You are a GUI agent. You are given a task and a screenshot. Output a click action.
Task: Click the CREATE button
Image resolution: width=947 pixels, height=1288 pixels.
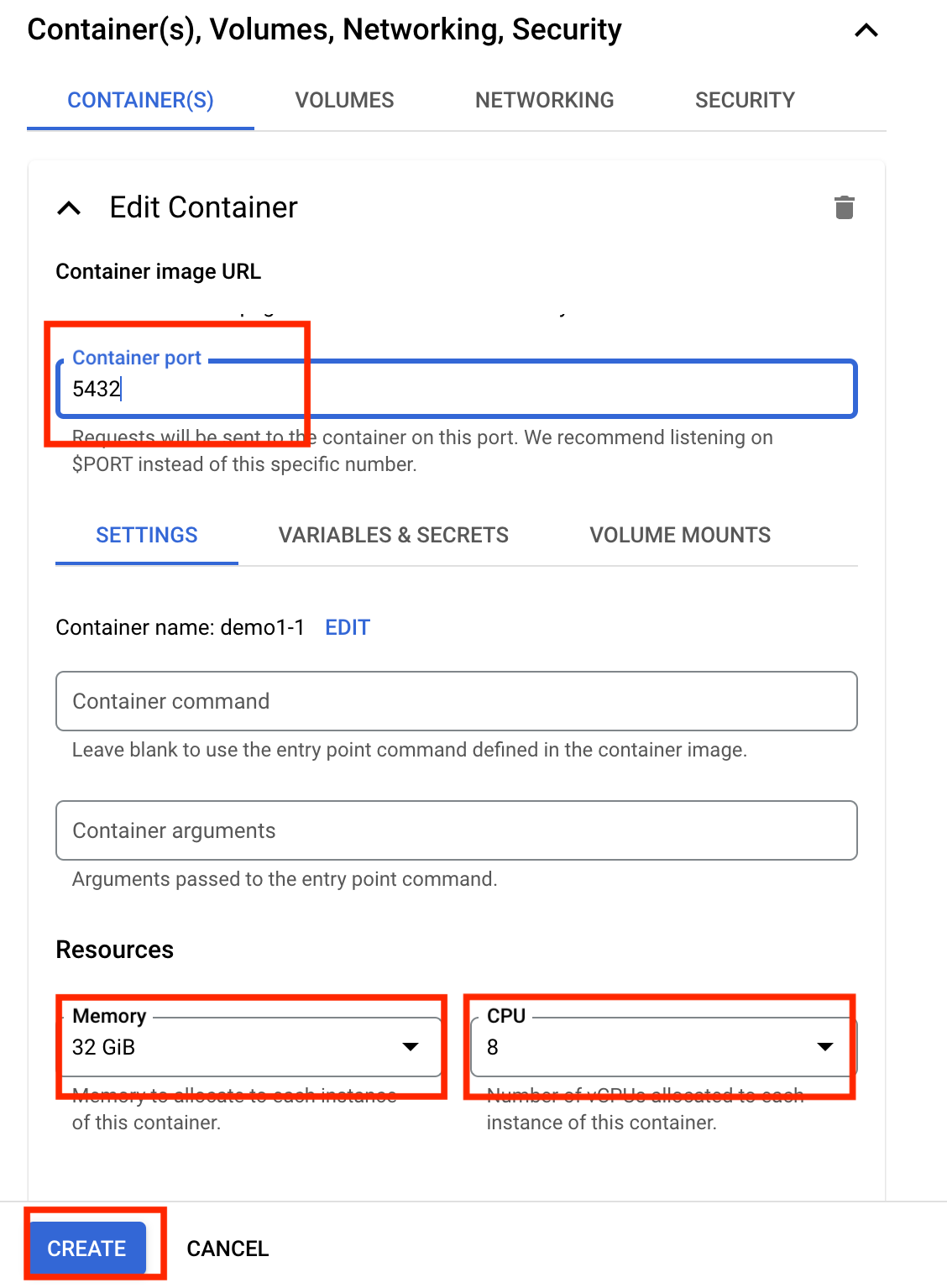[x=86, y=1249]
